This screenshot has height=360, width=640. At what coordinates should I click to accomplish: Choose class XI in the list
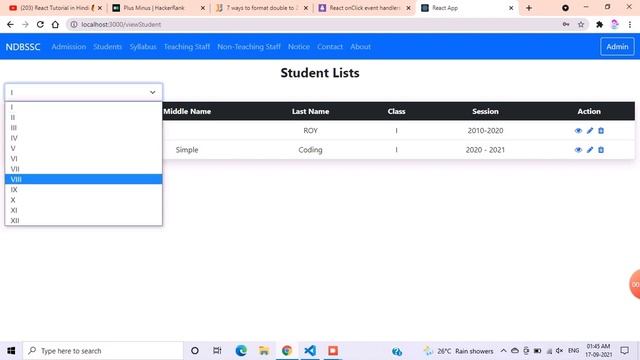83,210
